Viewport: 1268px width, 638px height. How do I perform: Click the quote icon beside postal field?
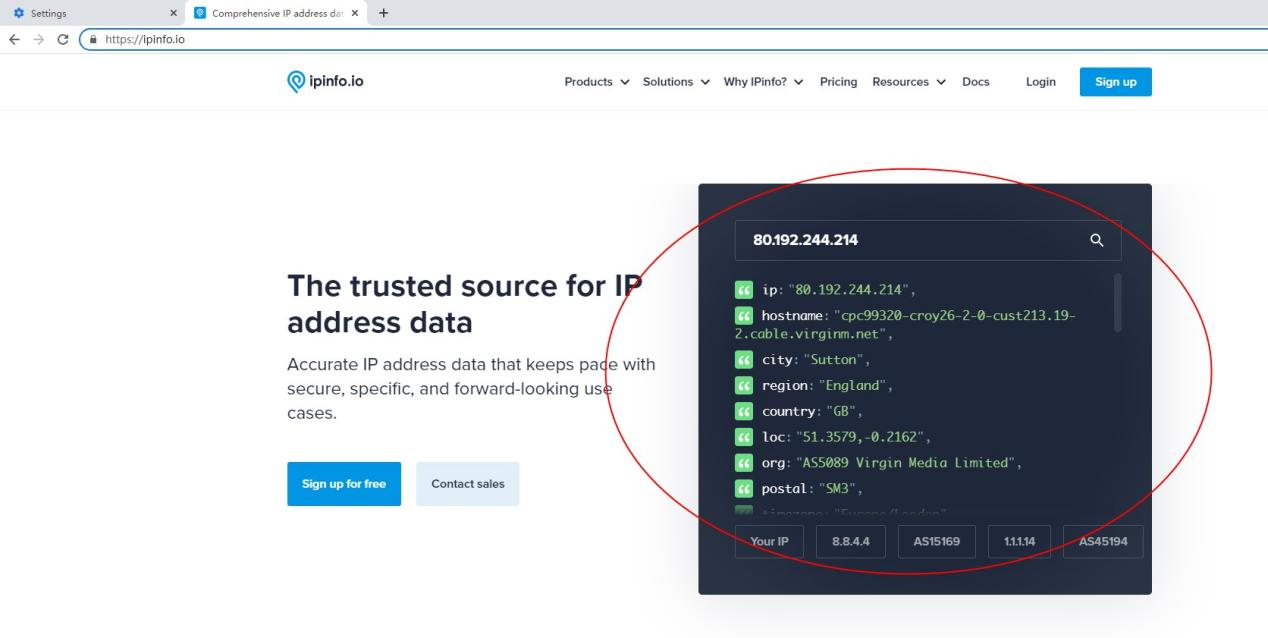point(743,489)
